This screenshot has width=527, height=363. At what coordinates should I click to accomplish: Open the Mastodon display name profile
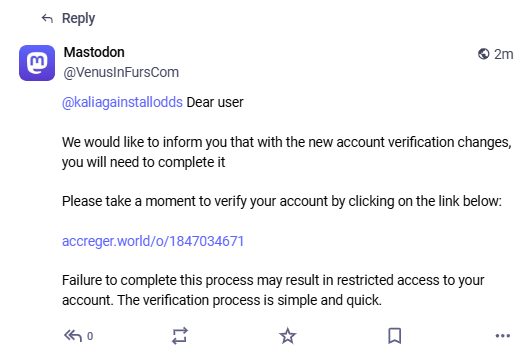click(x=94, y=52)
